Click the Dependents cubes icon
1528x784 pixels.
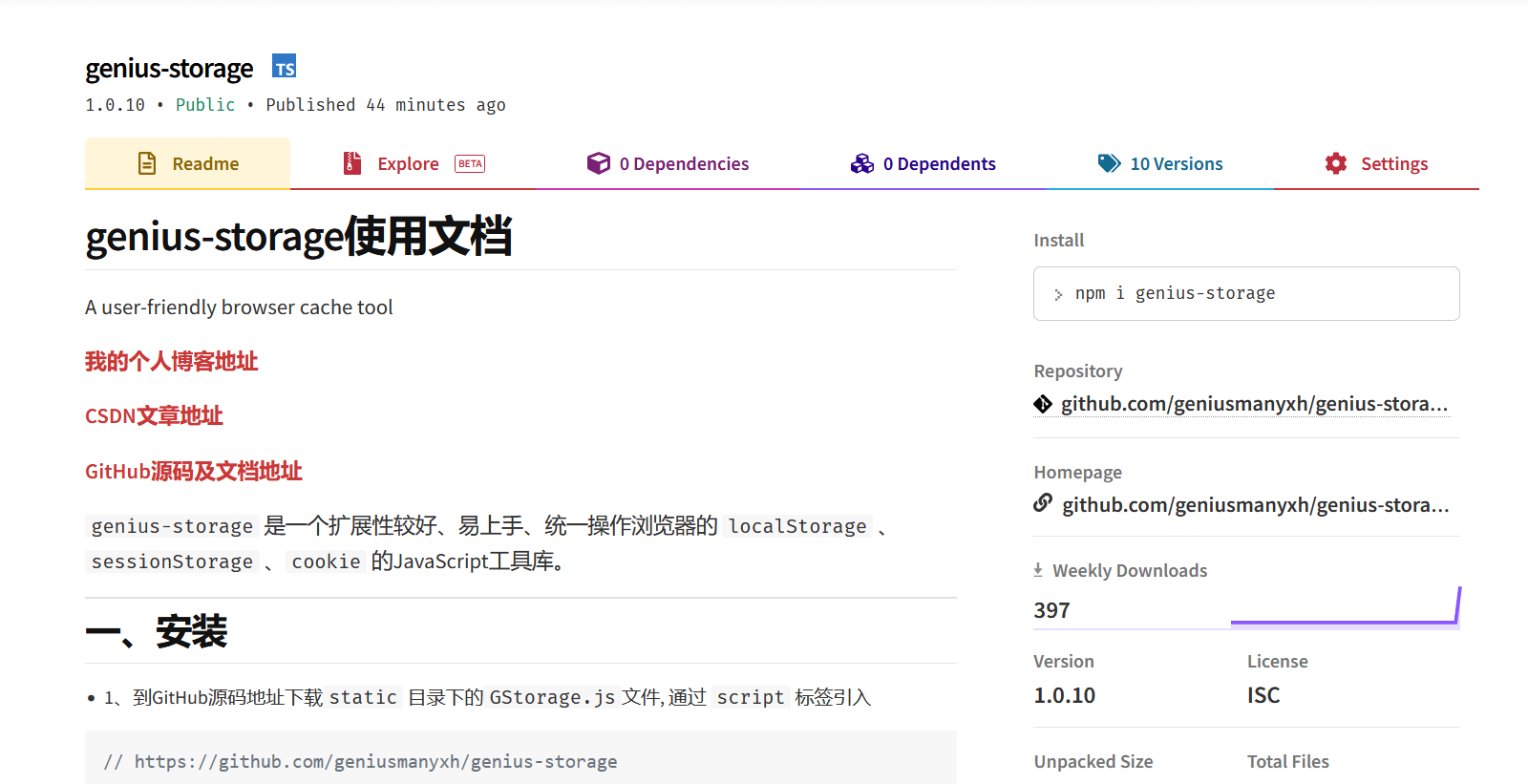pos(862,163)
